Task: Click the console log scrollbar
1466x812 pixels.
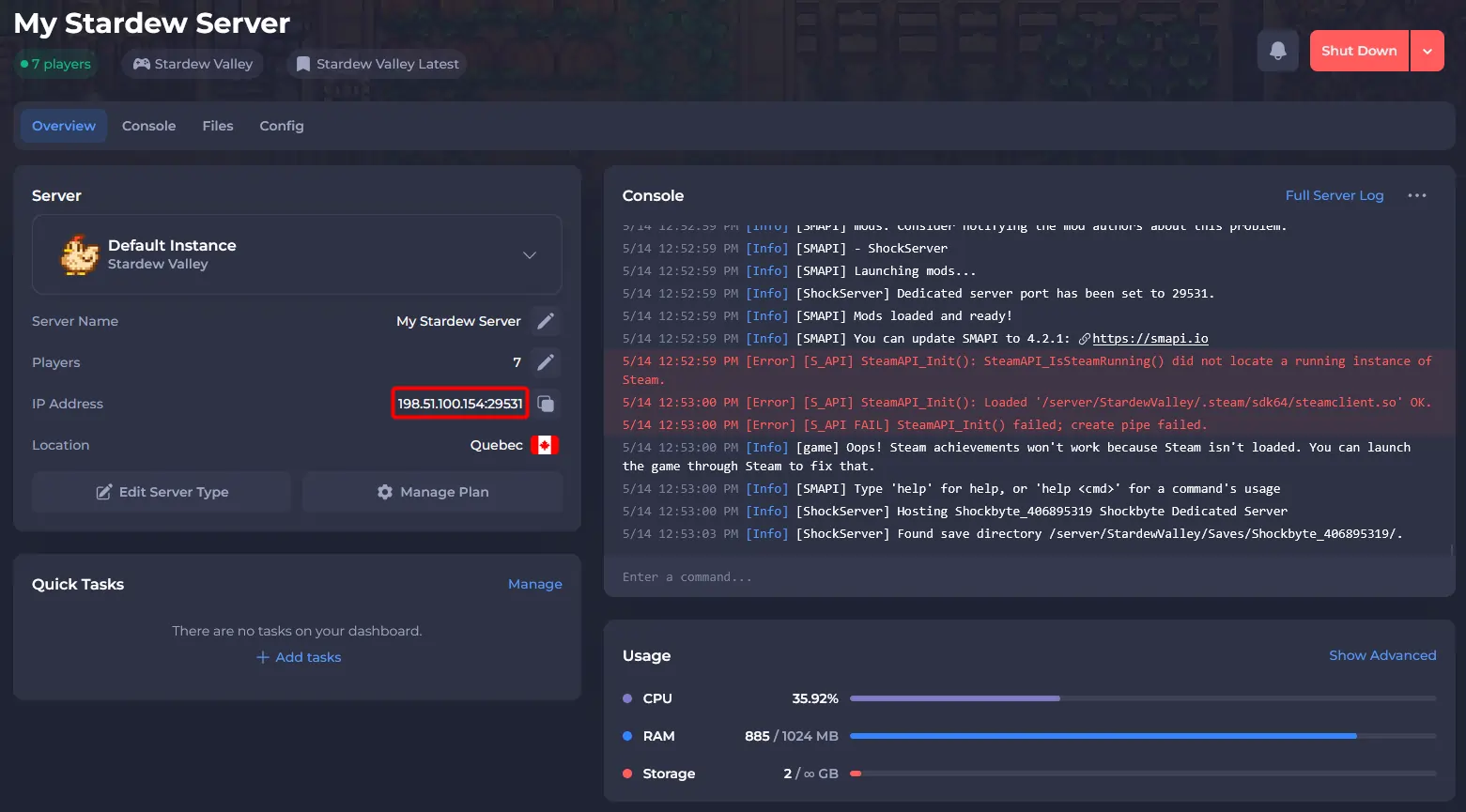Action: point(1453,548)
